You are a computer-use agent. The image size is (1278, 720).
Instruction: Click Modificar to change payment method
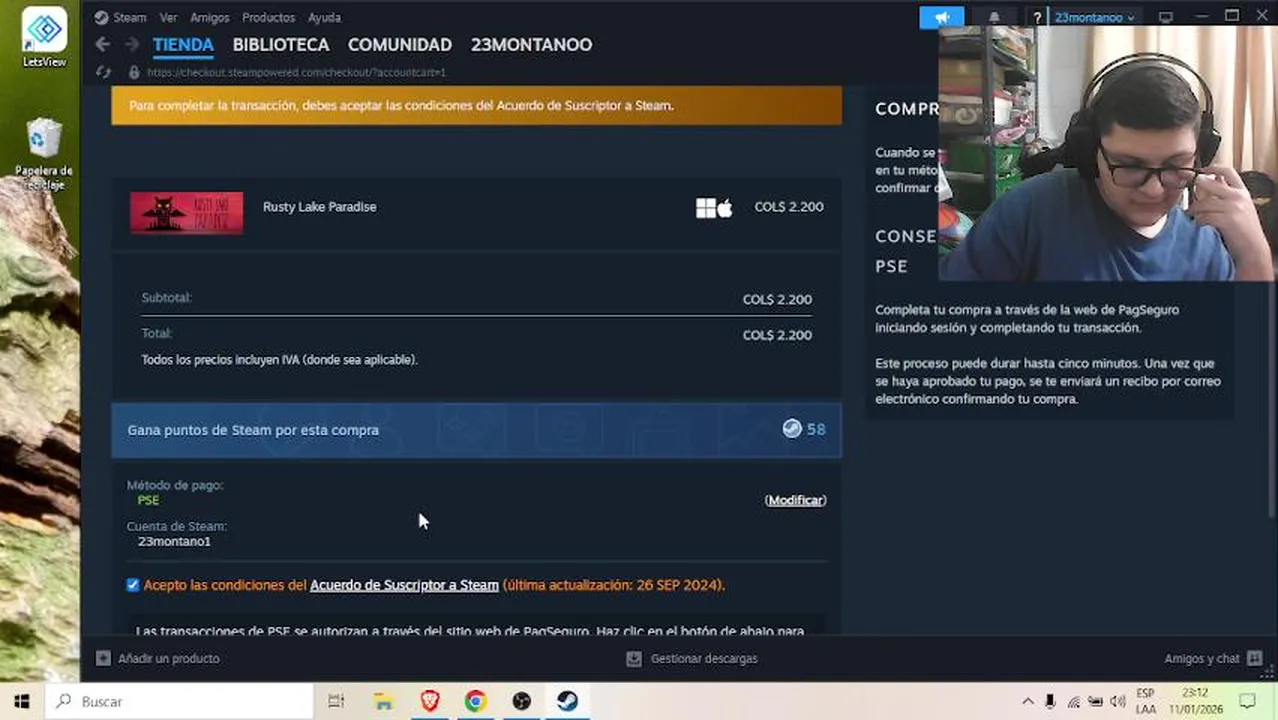[x=795, y=500]
